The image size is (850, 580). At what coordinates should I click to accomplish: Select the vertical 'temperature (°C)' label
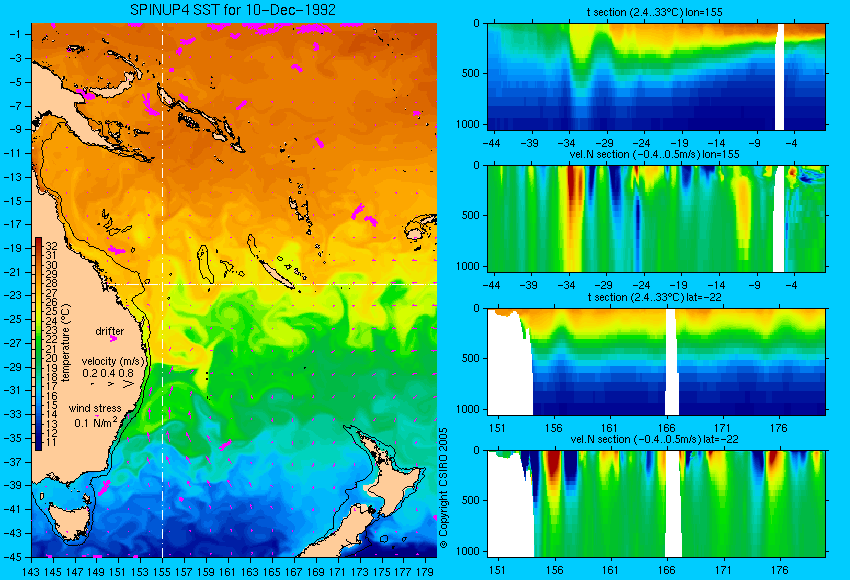click(66, 343)
